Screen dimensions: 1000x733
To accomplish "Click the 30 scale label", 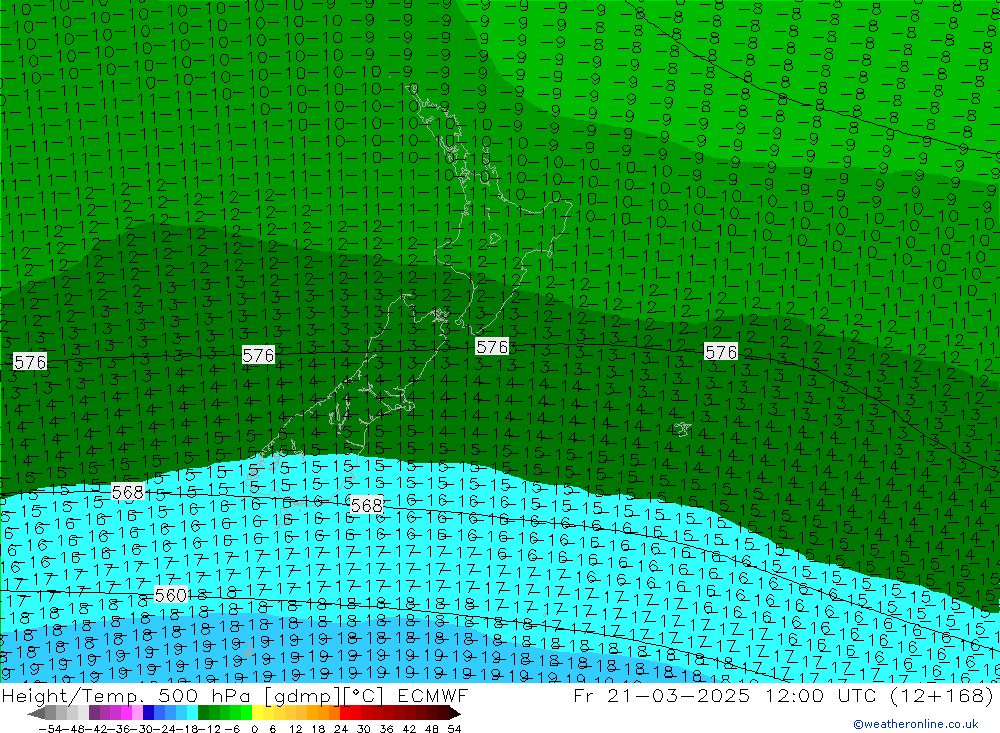I will click(364, 729).
